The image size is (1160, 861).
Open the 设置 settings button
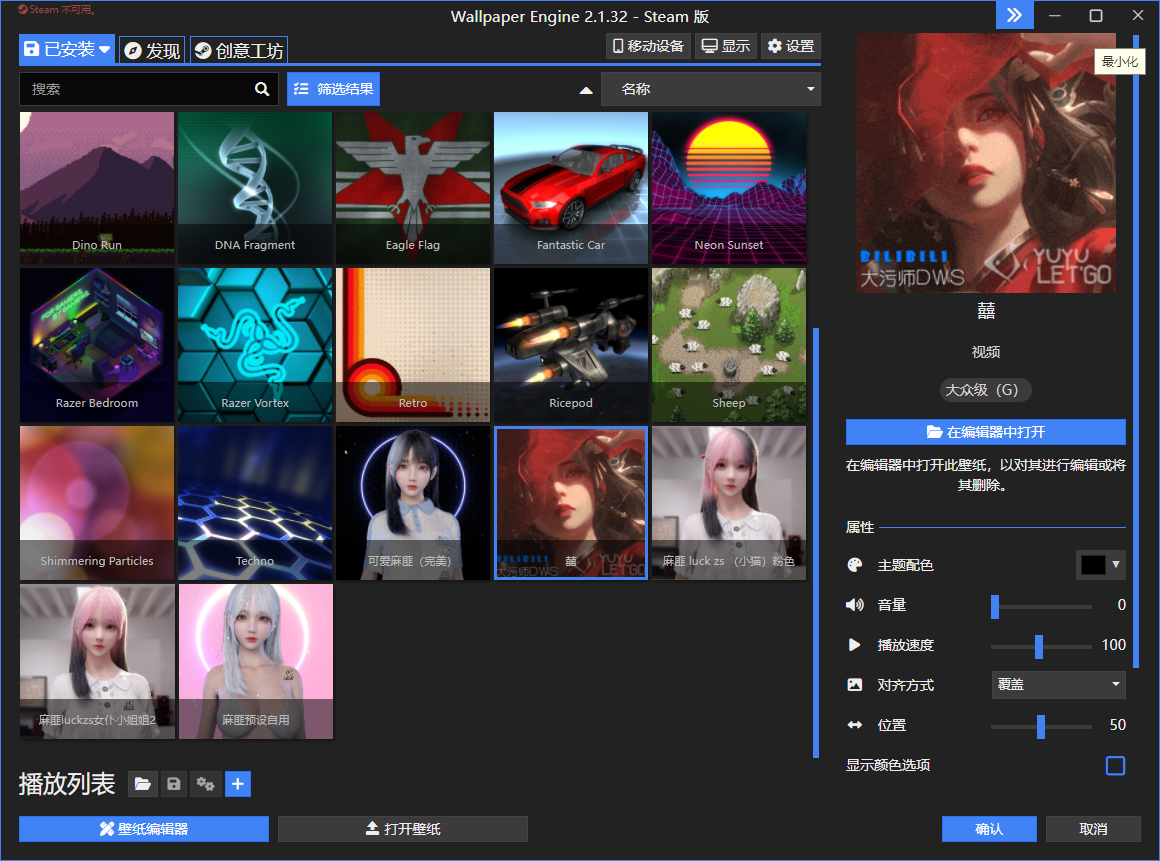click(x=790, y=46)
